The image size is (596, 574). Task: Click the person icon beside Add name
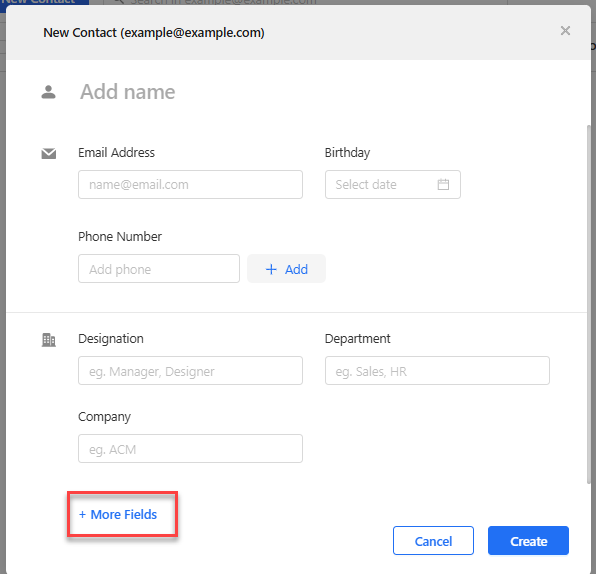pyautogui.click(x=48, y=92)
